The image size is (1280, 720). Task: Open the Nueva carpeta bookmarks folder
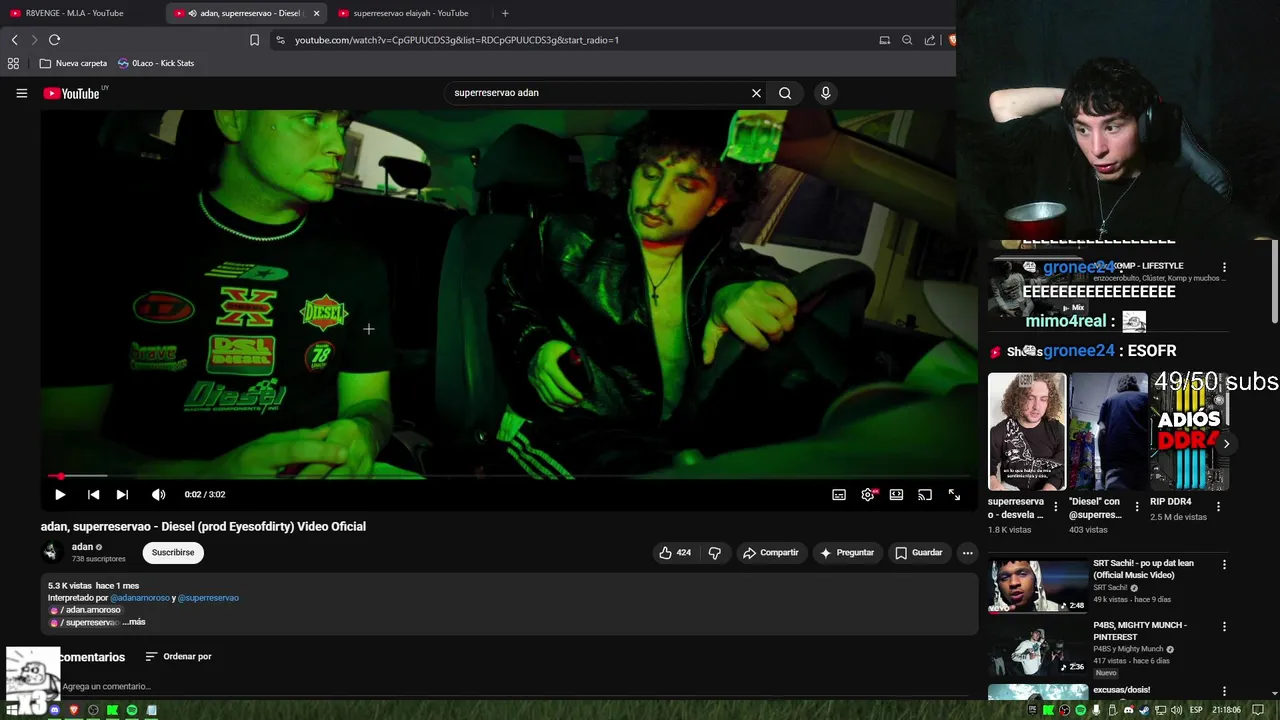[x=73, y=63]
